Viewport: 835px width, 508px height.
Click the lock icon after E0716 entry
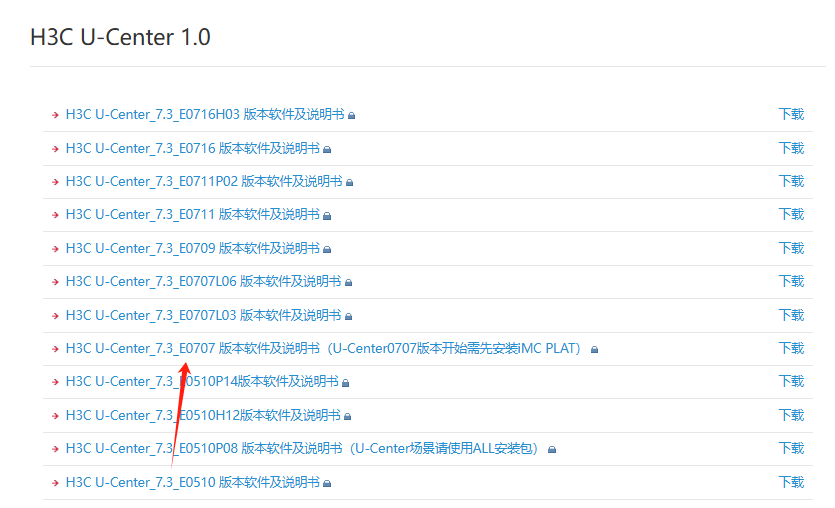coord(327,150)
